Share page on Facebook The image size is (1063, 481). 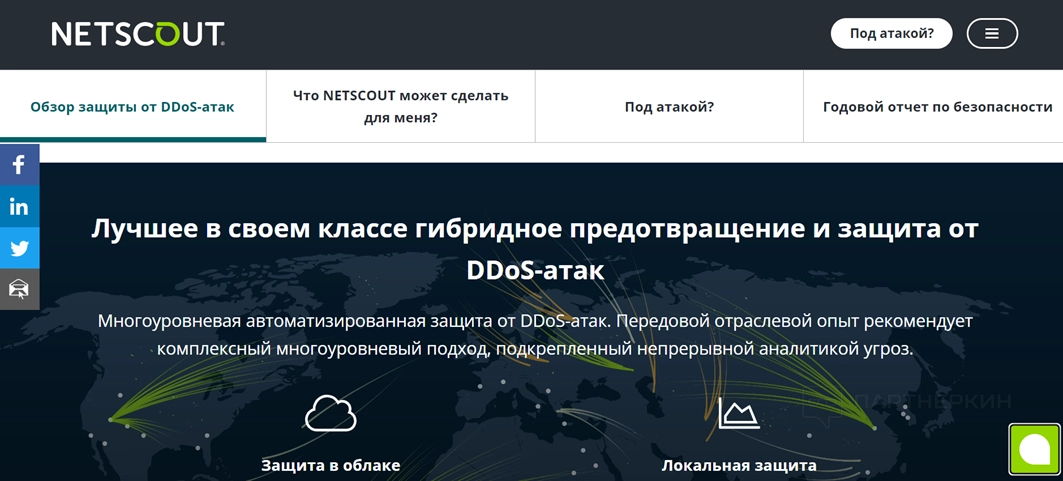(x=20, y=165)
